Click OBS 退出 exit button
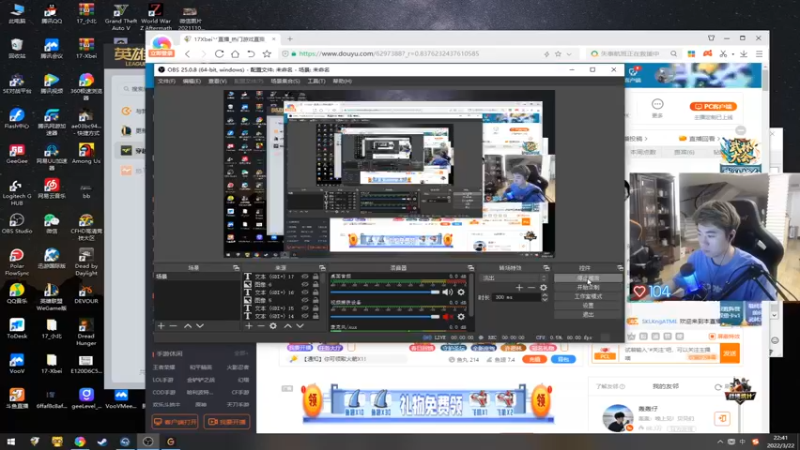 coord(588,315)
